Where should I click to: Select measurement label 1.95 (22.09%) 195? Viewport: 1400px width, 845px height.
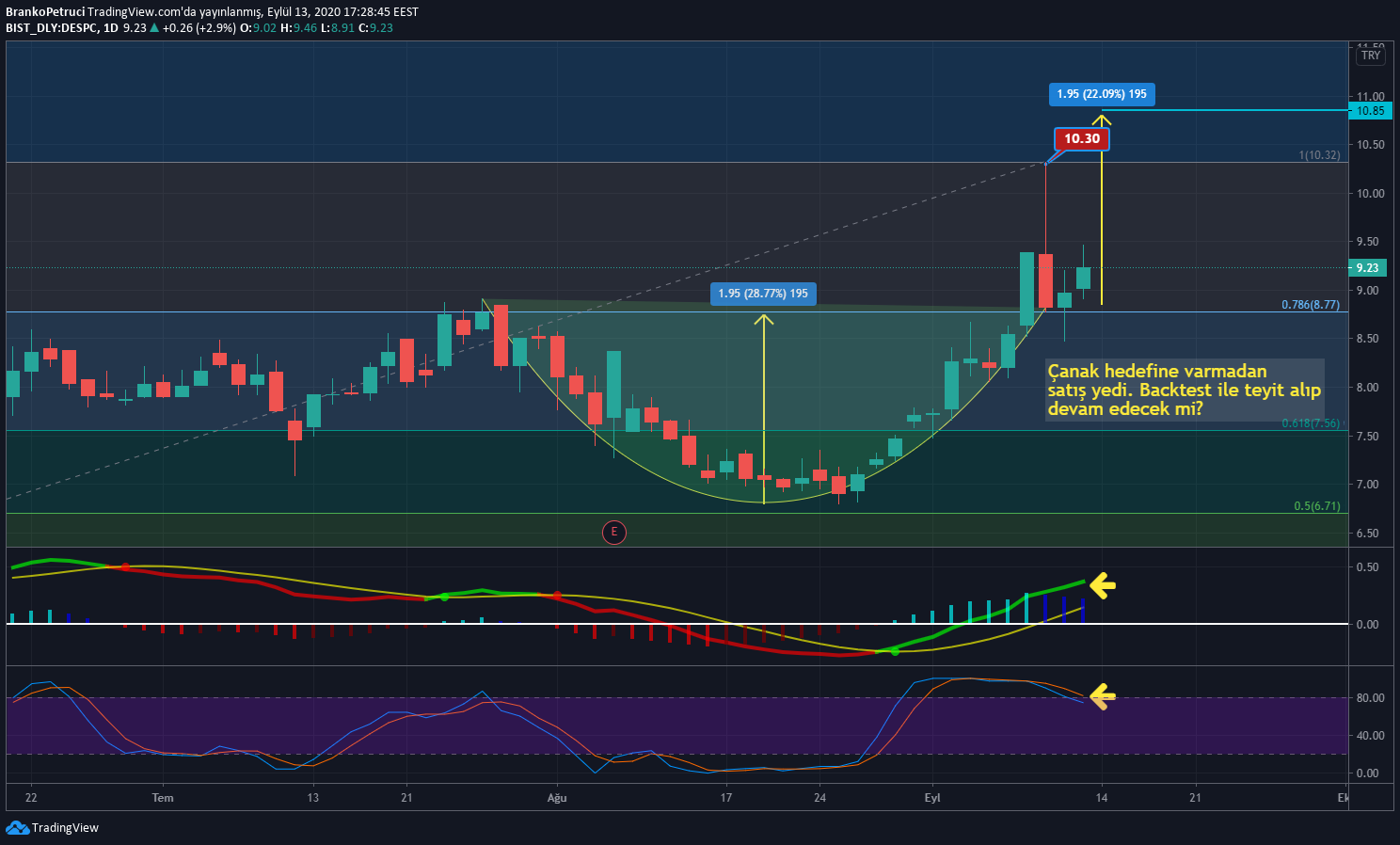1102,94
